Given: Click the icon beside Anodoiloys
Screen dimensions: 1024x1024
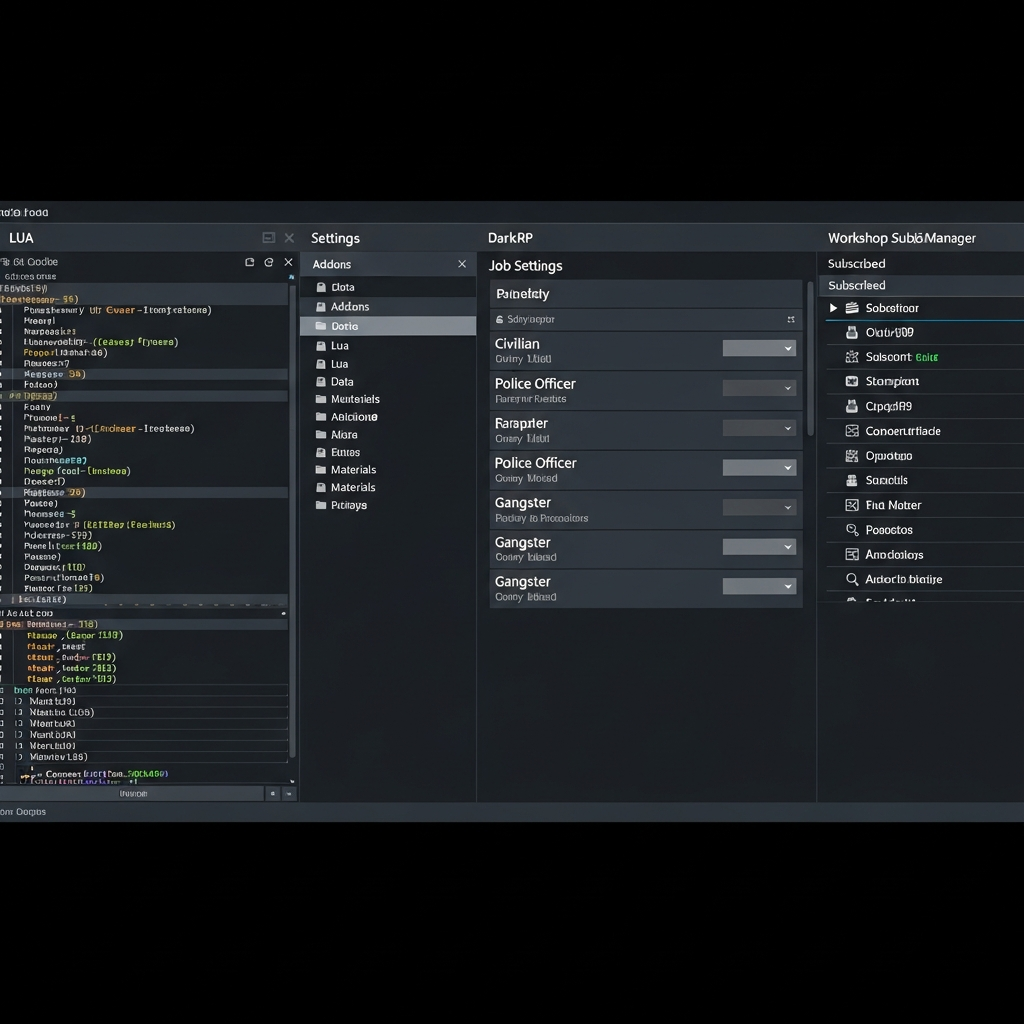Looking at the screenshot, I should [x=852, y=554].
